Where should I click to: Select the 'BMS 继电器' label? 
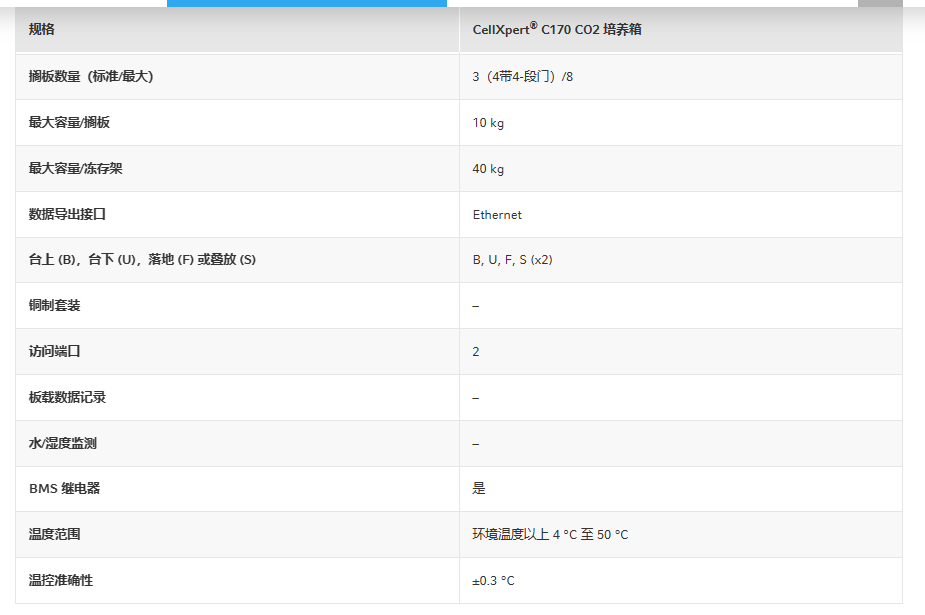click(x=64, y=488)
